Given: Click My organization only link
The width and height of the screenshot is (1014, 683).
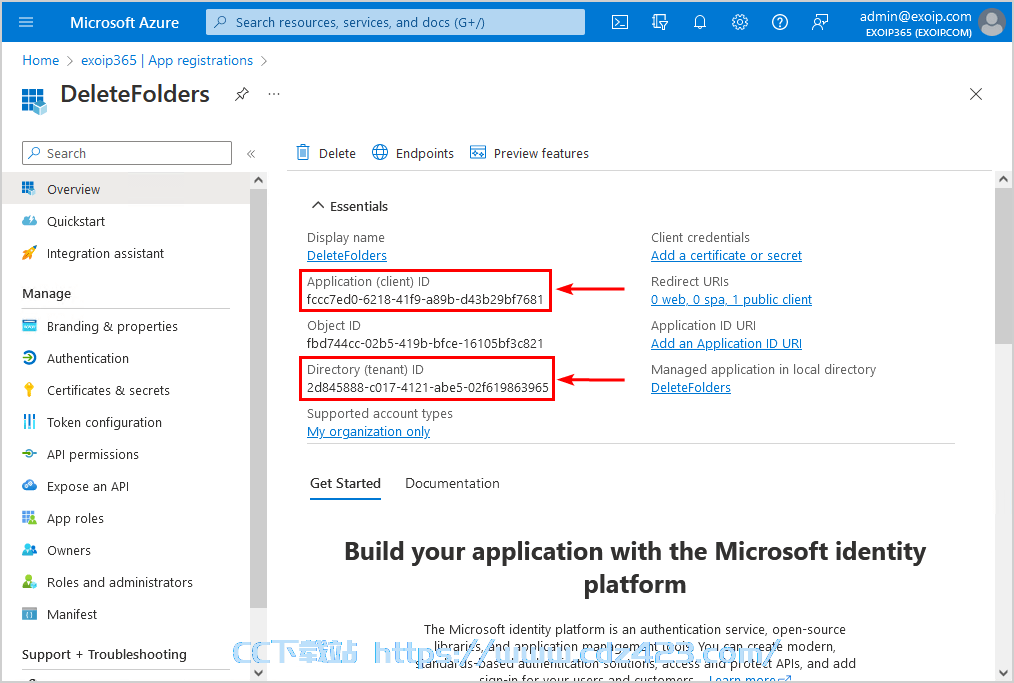Looking at the screenshot, I should tap(368, 431).
